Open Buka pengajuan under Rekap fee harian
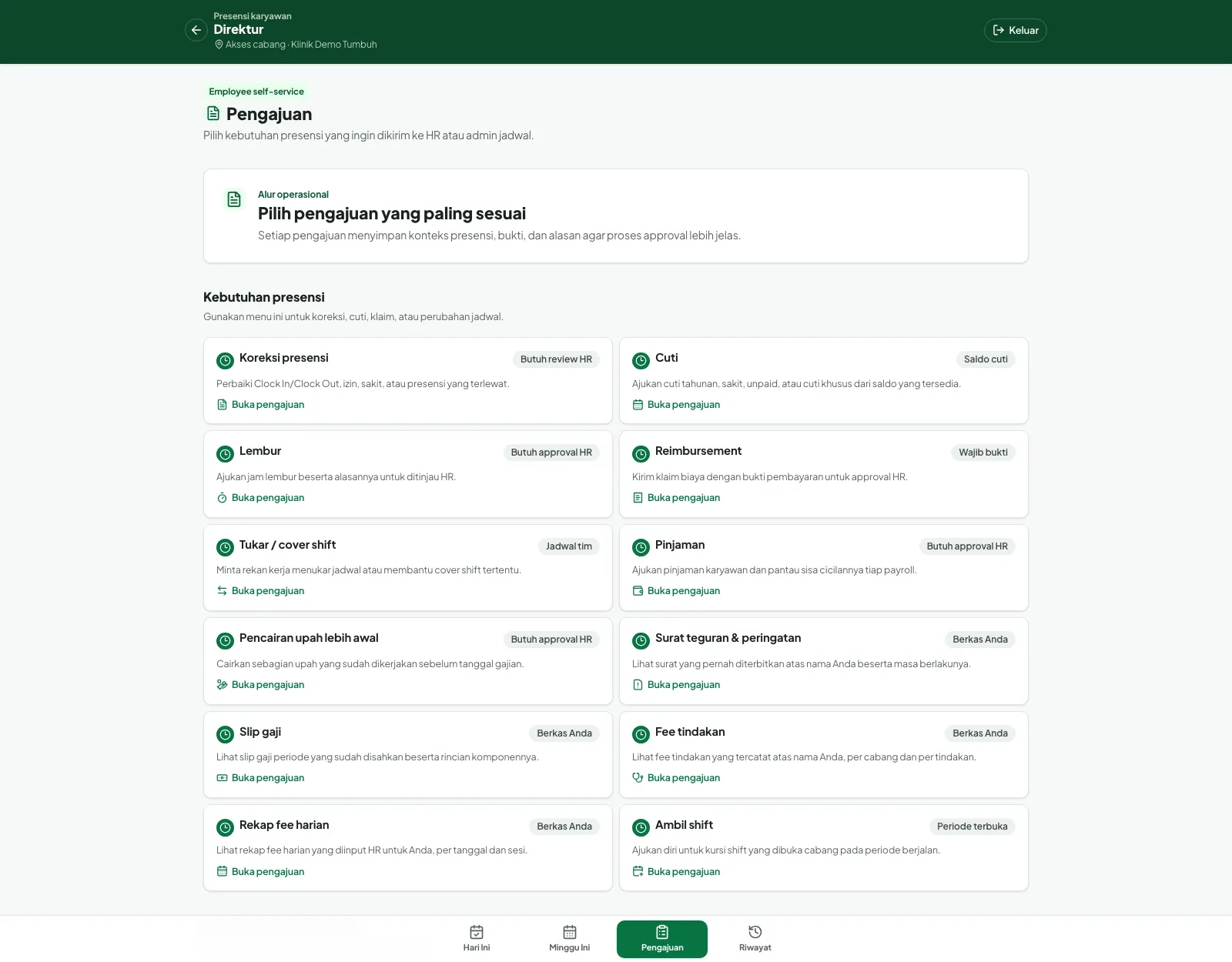Viewport: 1232px width, 962px height. (x=260, y=872)
